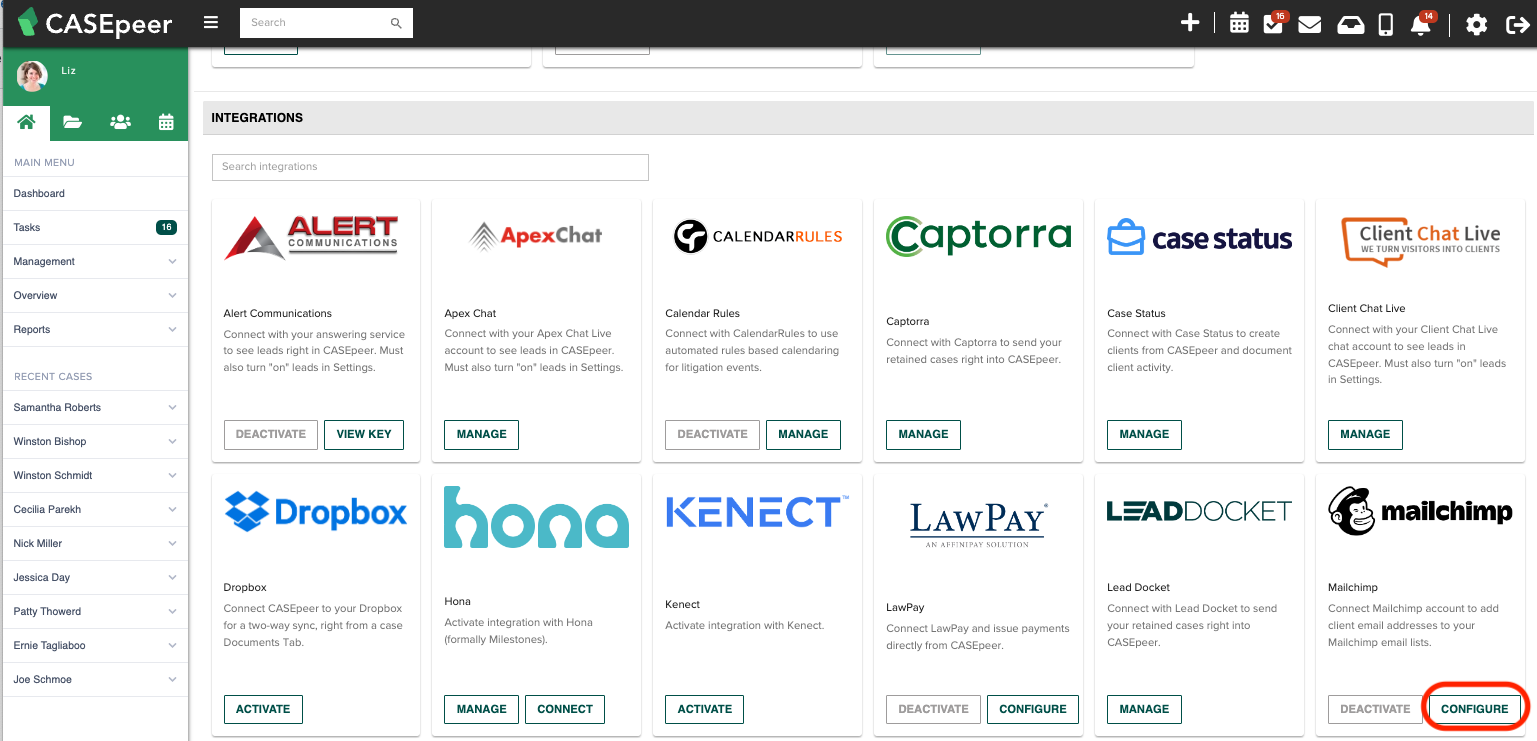Viewport: 1537px width, 741px height.
Task: Click Connect for Hona
Action: 565,710
